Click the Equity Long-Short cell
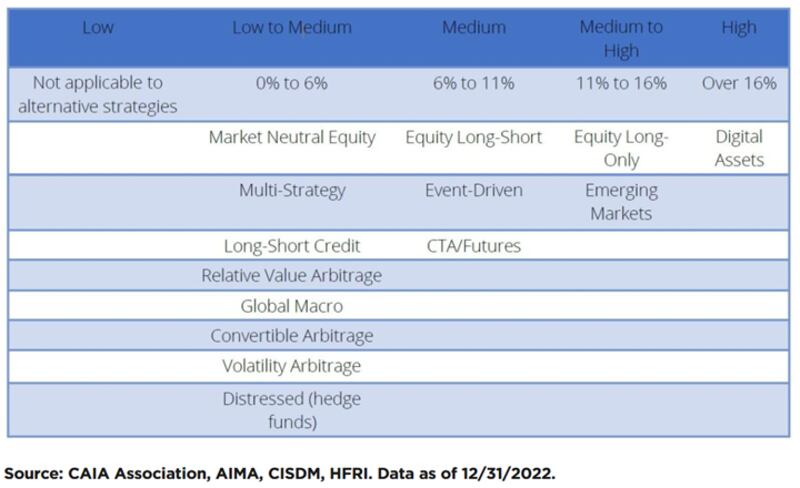The image size is (800, 488). [x=474, y=138]
